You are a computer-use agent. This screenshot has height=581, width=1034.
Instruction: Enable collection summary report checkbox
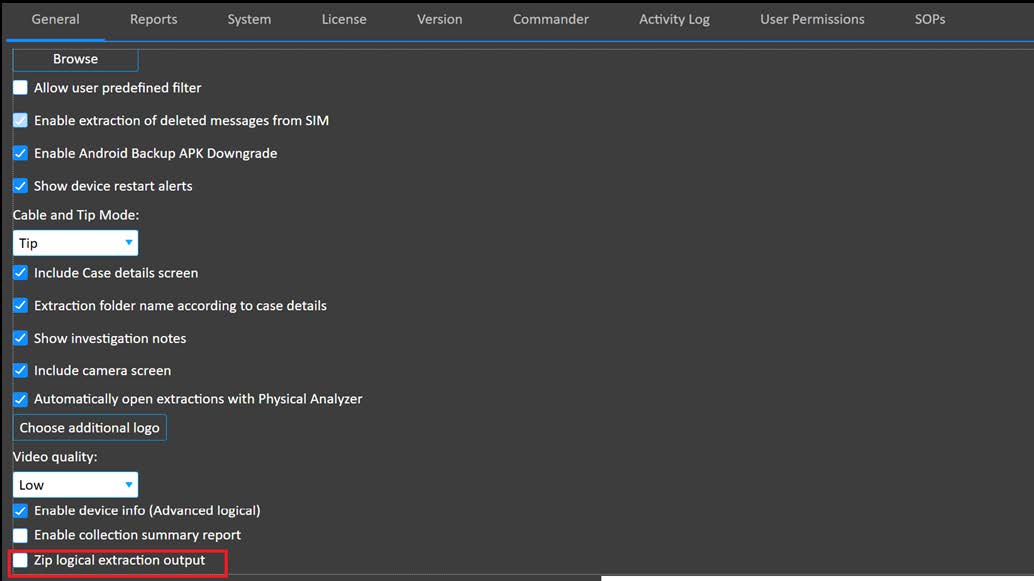click(20, 535)
